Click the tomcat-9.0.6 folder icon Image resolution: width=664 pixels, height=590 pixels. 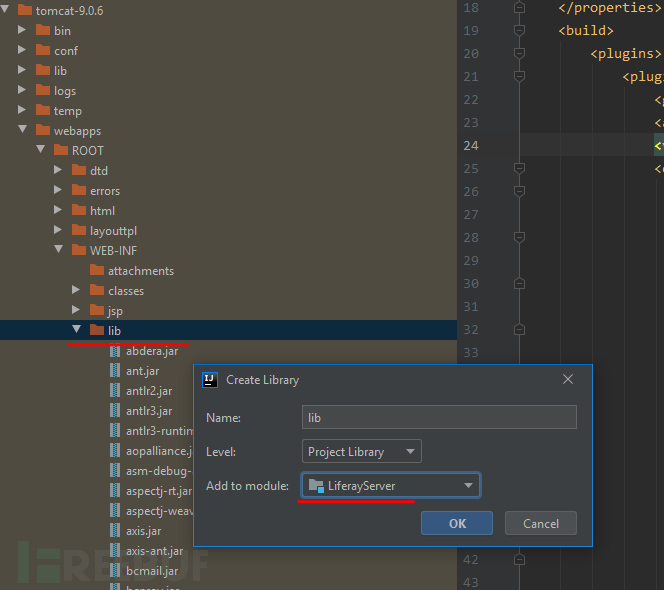coord(25,10)
